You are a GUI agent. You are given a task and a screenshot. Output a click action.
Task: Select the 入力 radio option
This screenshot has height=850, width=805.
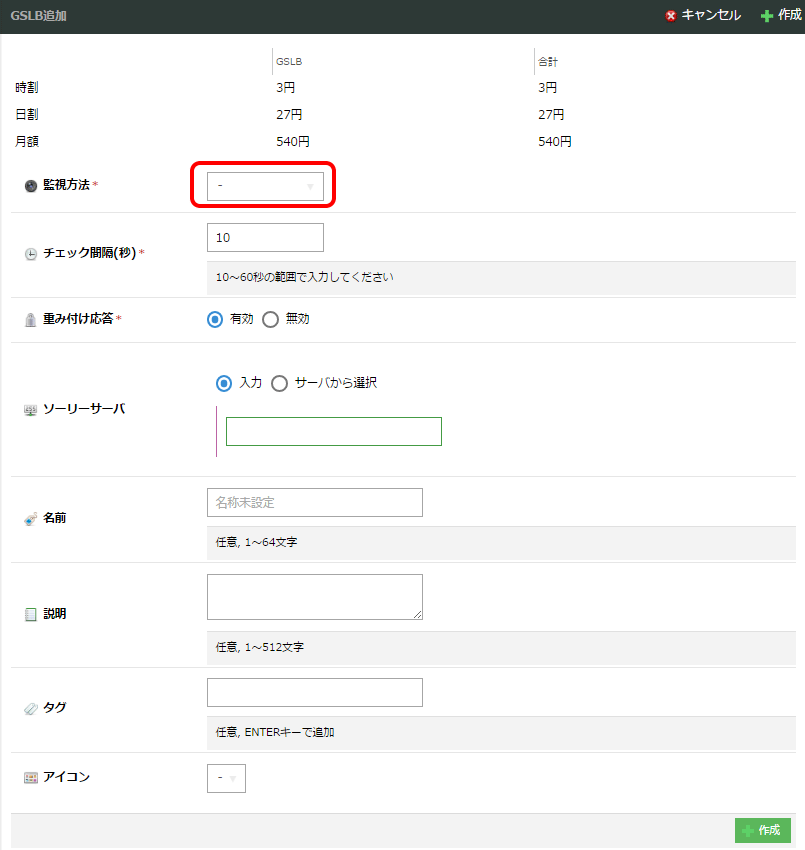(224, 383)
